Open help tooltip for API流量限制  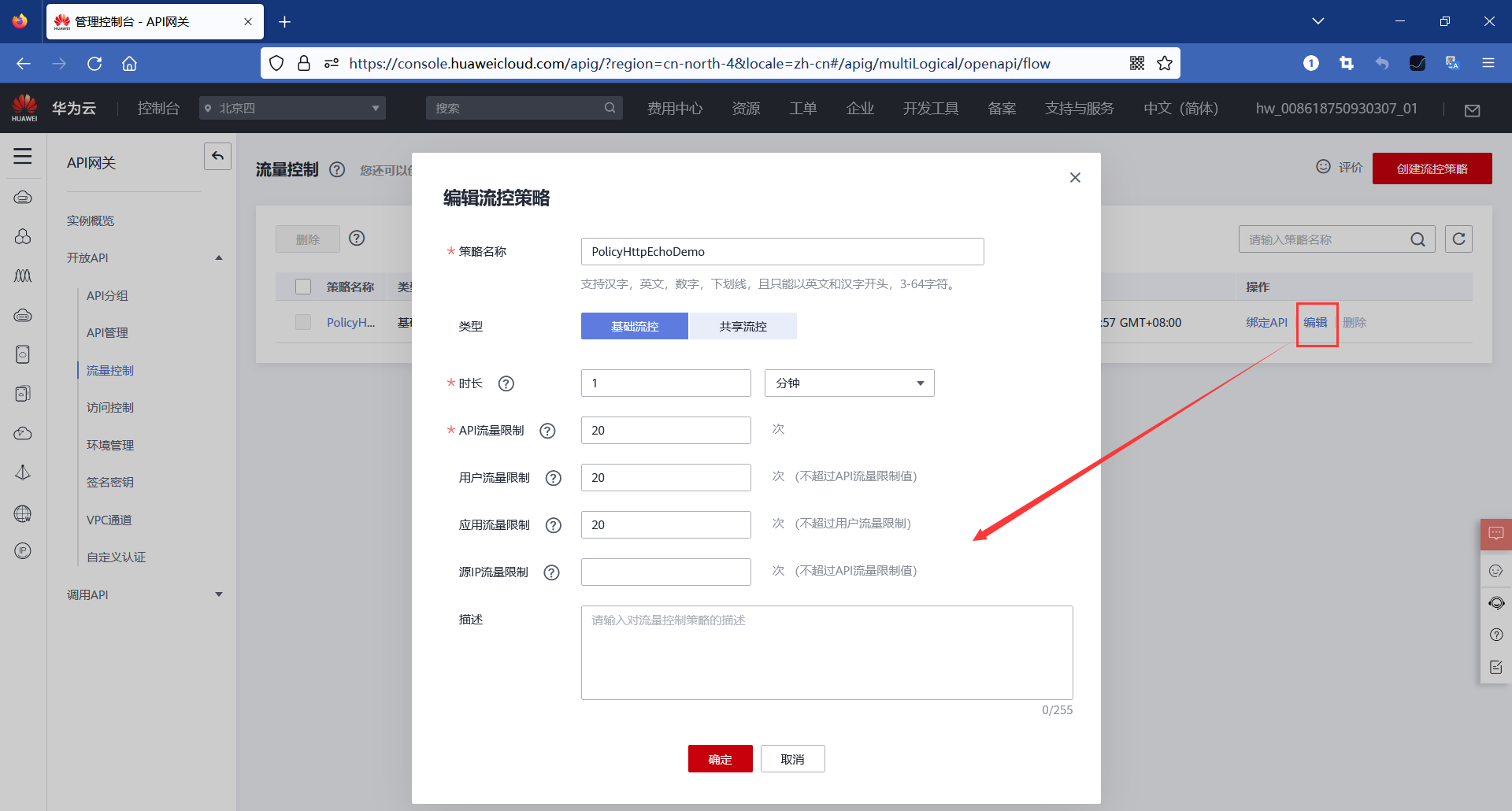(547, 431)
